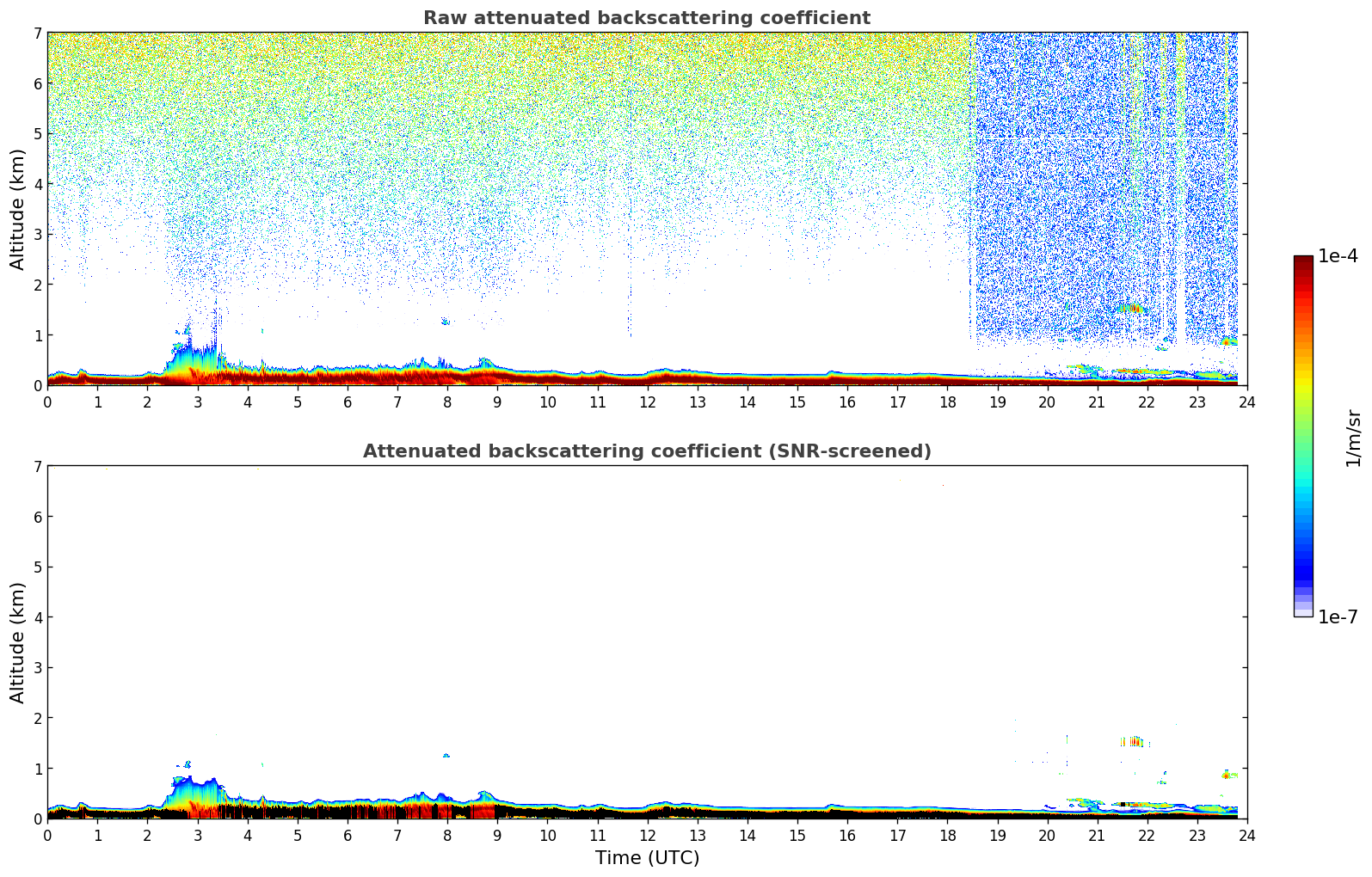Click altitude tick '4' on the lower plot
The image size is (1372, 877).
point(37,617)
